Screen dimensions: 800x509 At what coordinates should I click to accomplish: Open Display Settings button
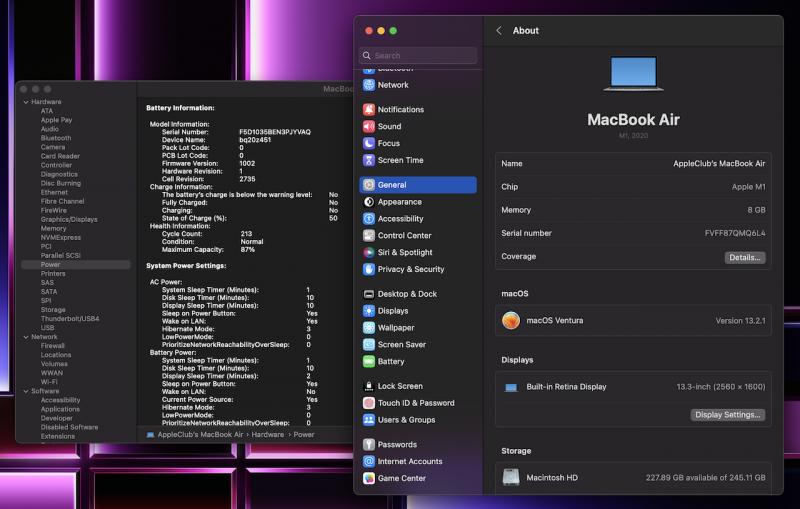click(x=728, y=415)
